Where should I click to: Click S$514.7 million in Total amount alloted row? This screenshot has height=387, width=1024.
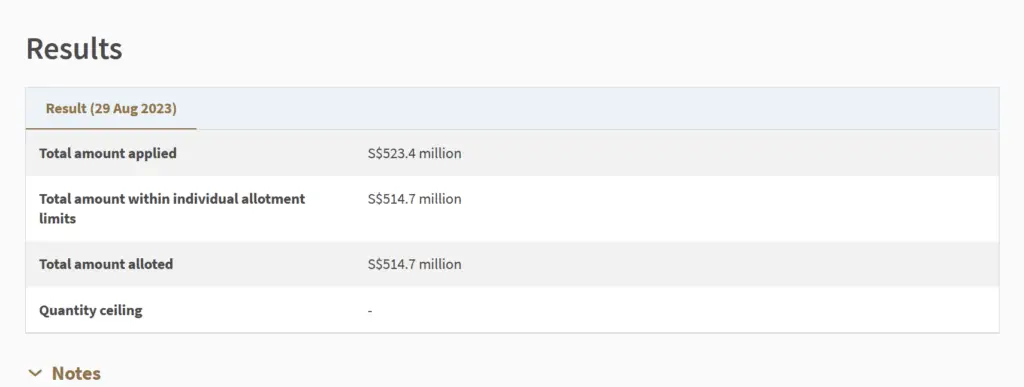click(415, 264)
